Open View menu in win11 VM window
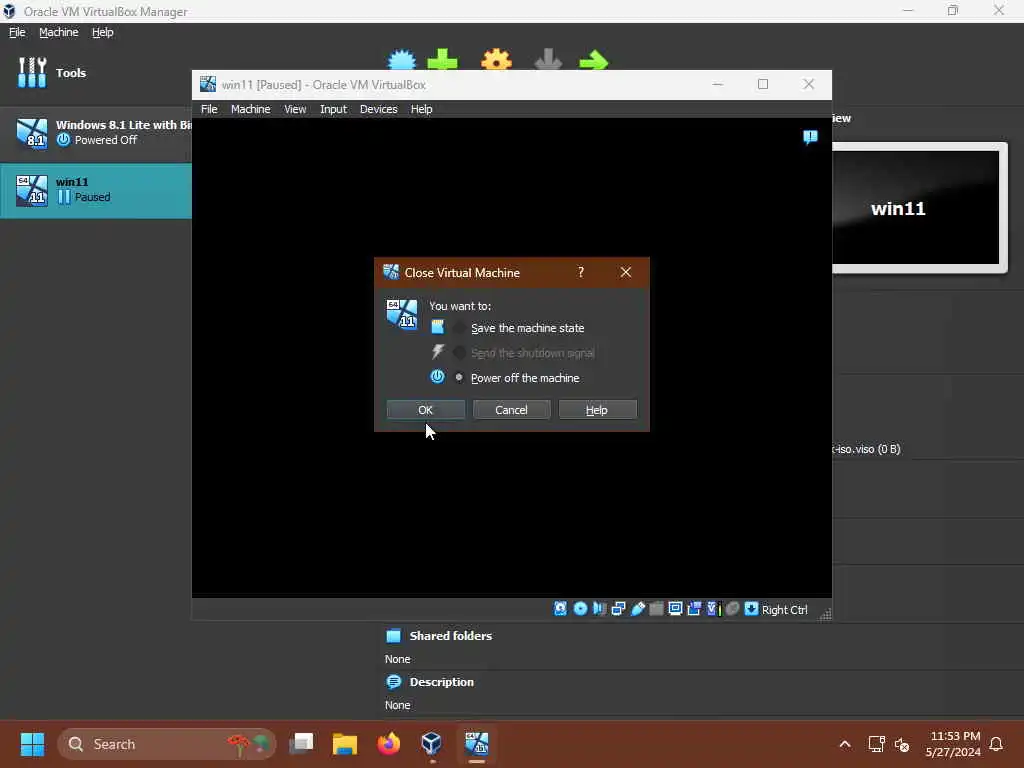The image size is (1024, 768). point(295,109)
